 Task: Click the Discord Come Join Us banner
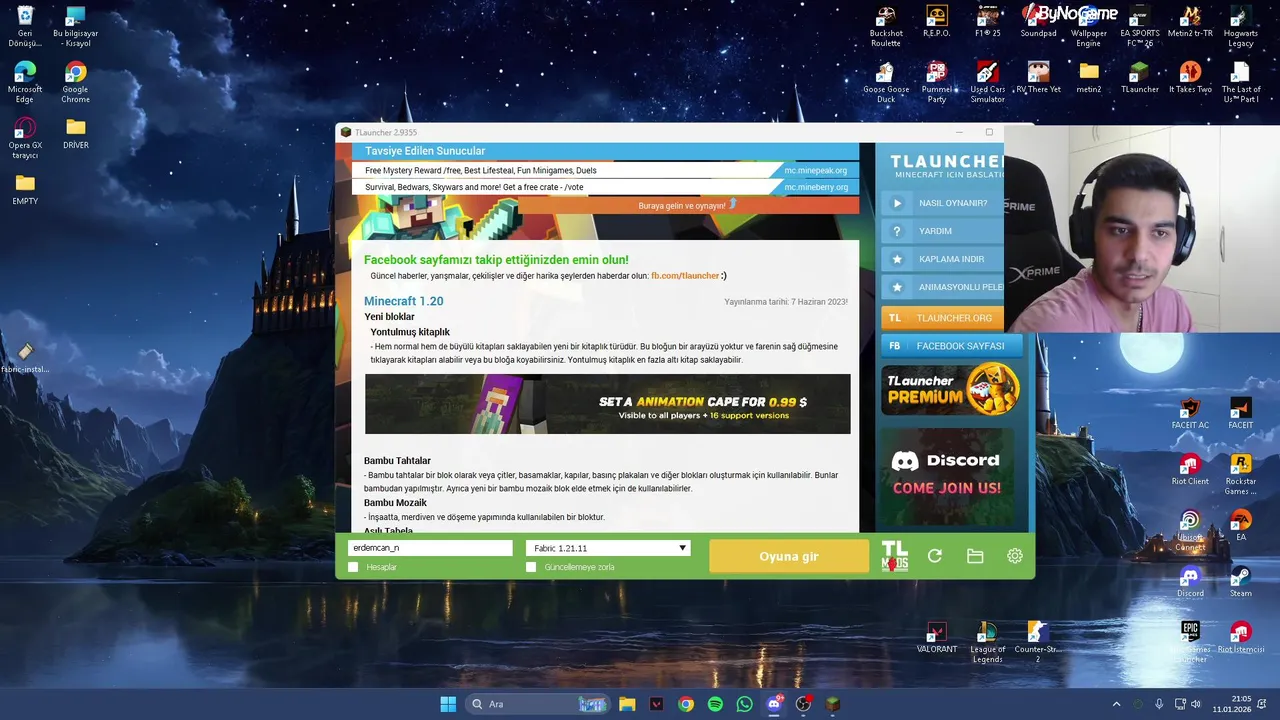tap(946, 474)
